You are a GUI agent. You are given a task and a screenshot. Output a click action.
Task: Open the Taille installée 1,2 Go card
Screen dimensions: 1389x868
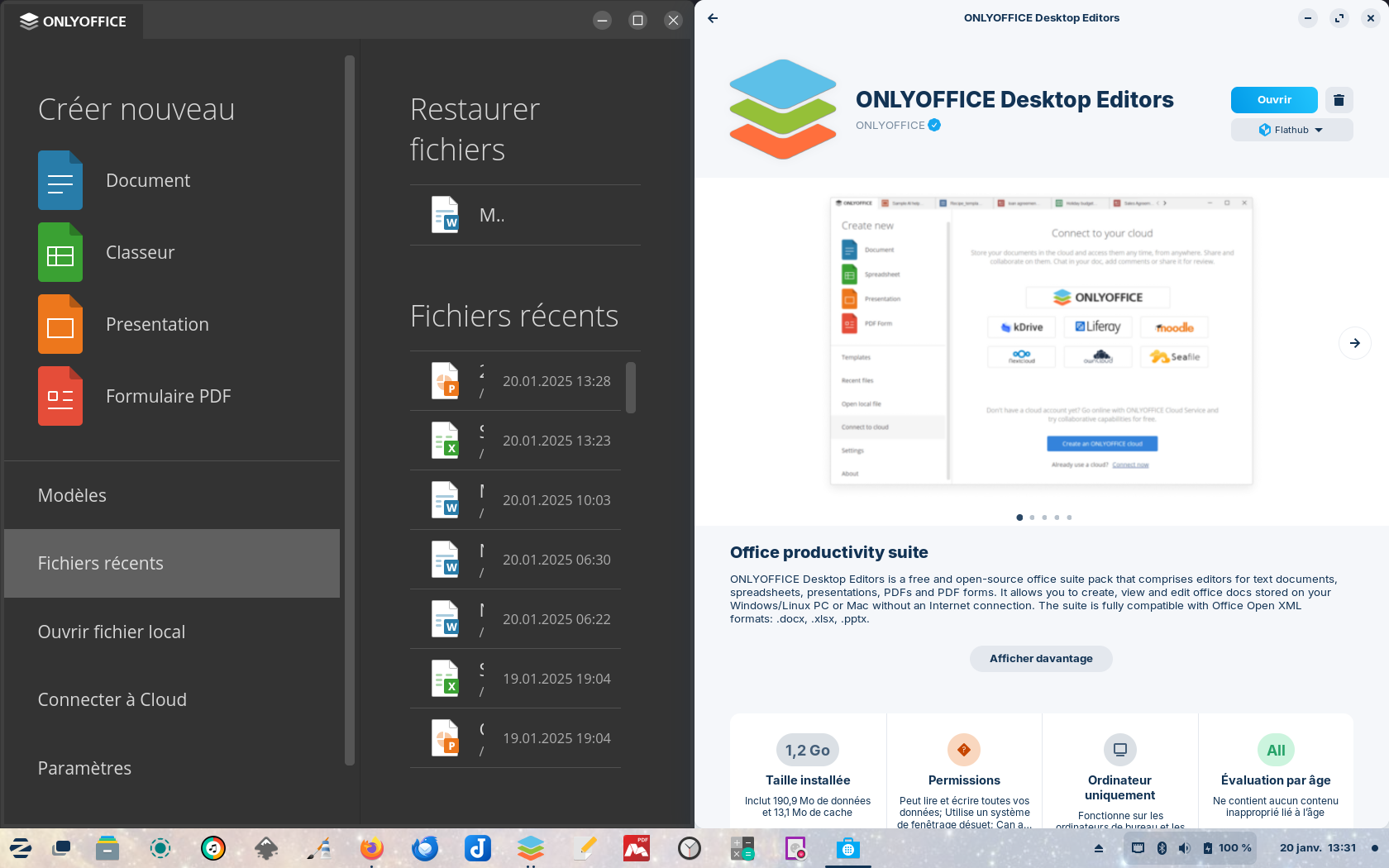click(x=808, y=771)
